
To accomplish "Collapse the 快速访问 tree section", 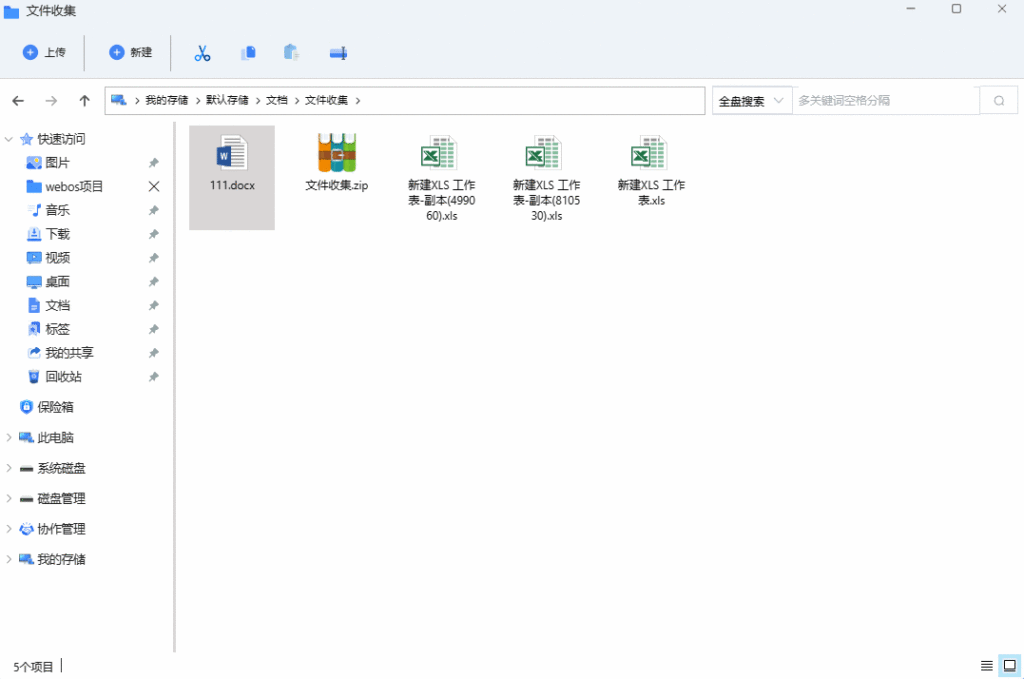I will pyautogui.click(x=9, y=139).
